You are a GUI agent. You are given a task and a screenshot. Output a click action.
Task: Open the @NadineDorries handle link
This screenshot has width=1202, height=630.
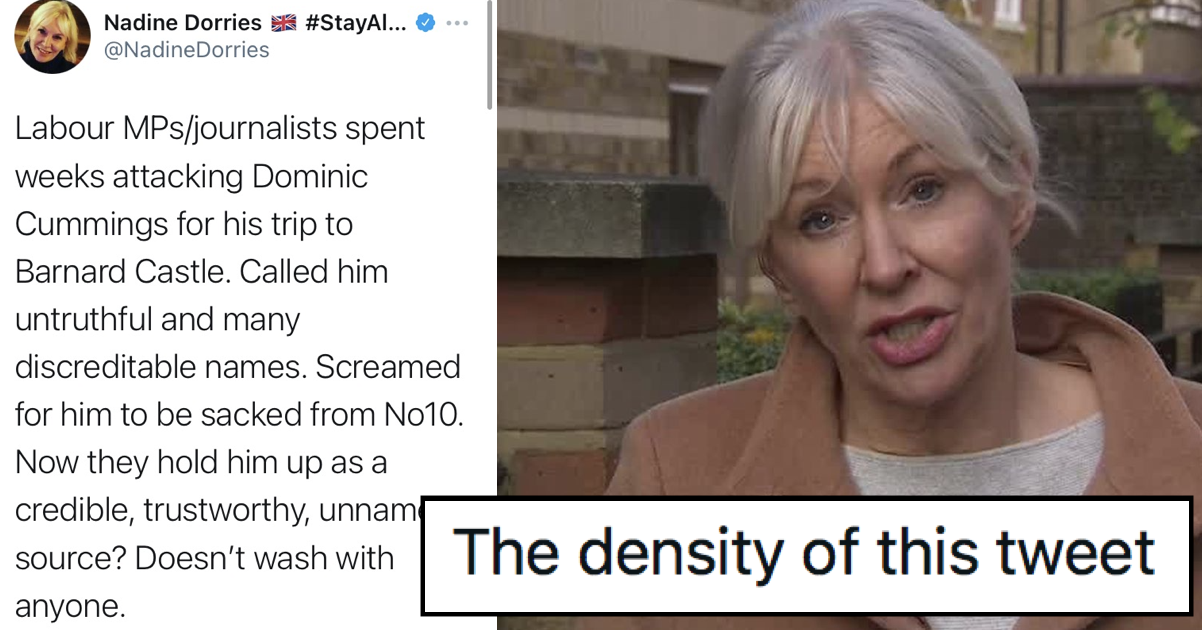186,50
